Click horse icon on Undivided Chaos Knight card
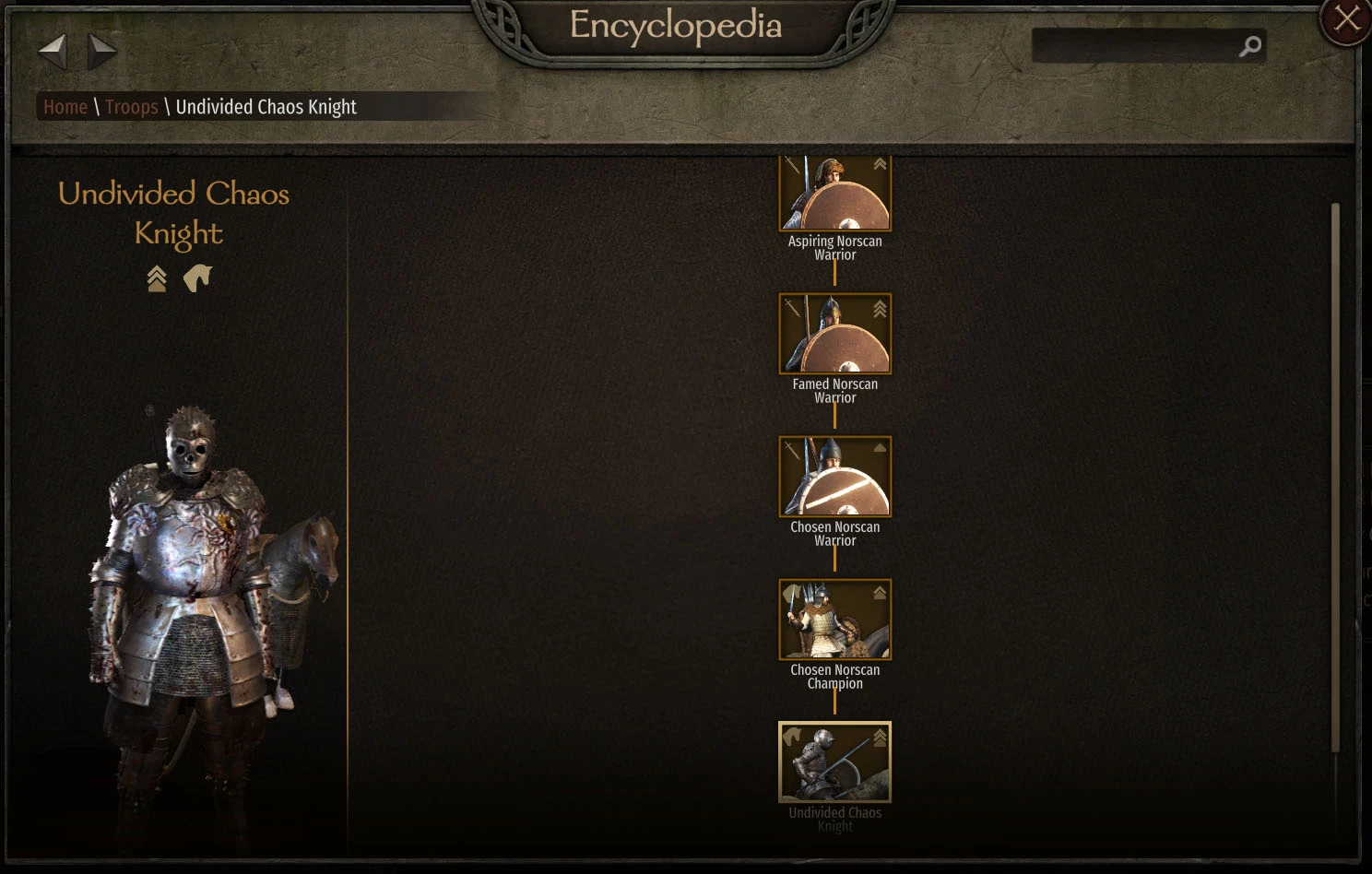1372x874 pixels. tap(792, 736)
